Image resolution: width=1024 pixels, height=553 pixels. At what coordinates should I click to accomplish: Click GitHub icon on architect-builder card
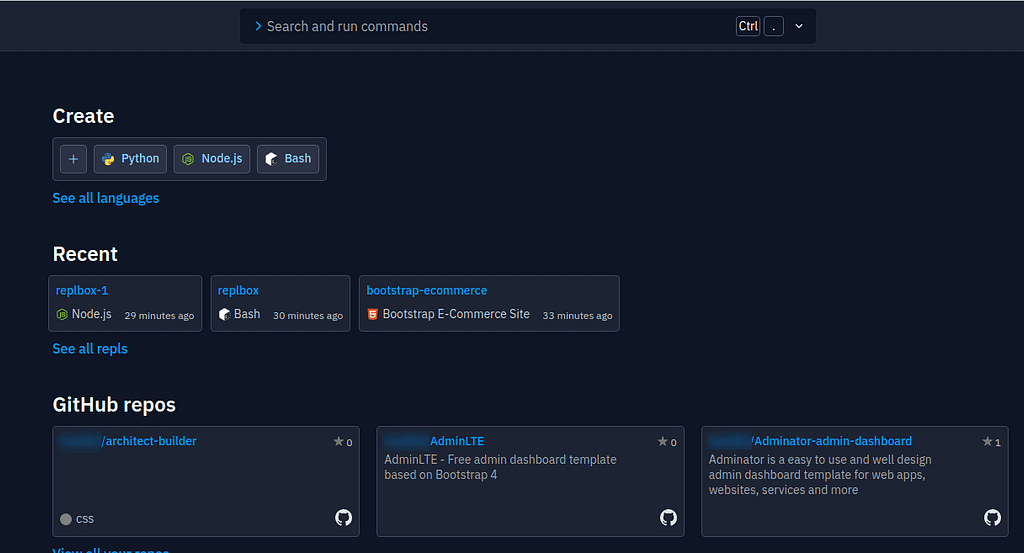(344, 518)
